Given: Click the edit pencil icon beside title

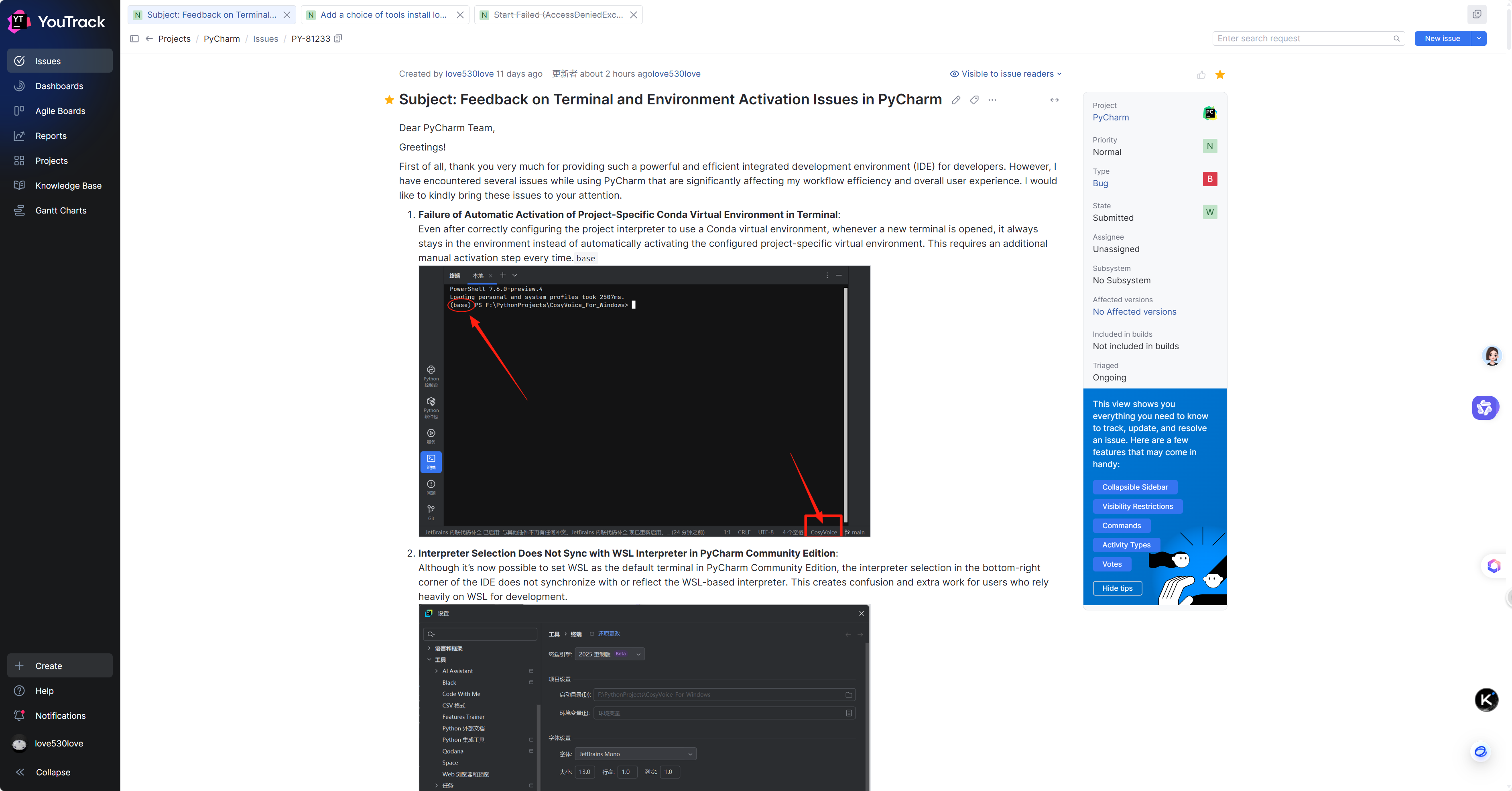Looking at the screenshot, I should tap(956, 100).
